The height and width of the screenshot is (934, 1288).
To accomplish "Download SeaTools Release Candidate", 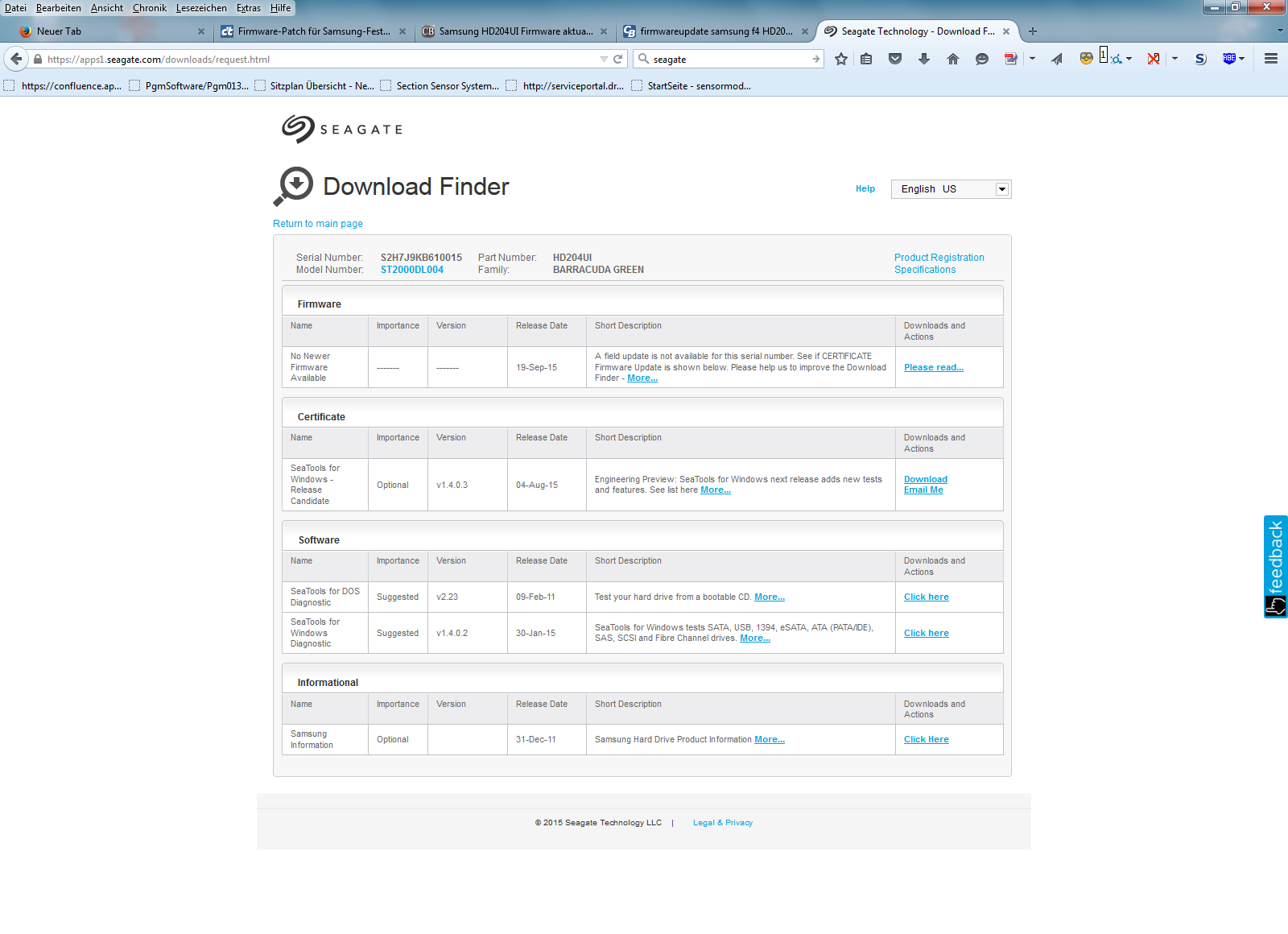I will pyautogui.click(x=926, y=479).
